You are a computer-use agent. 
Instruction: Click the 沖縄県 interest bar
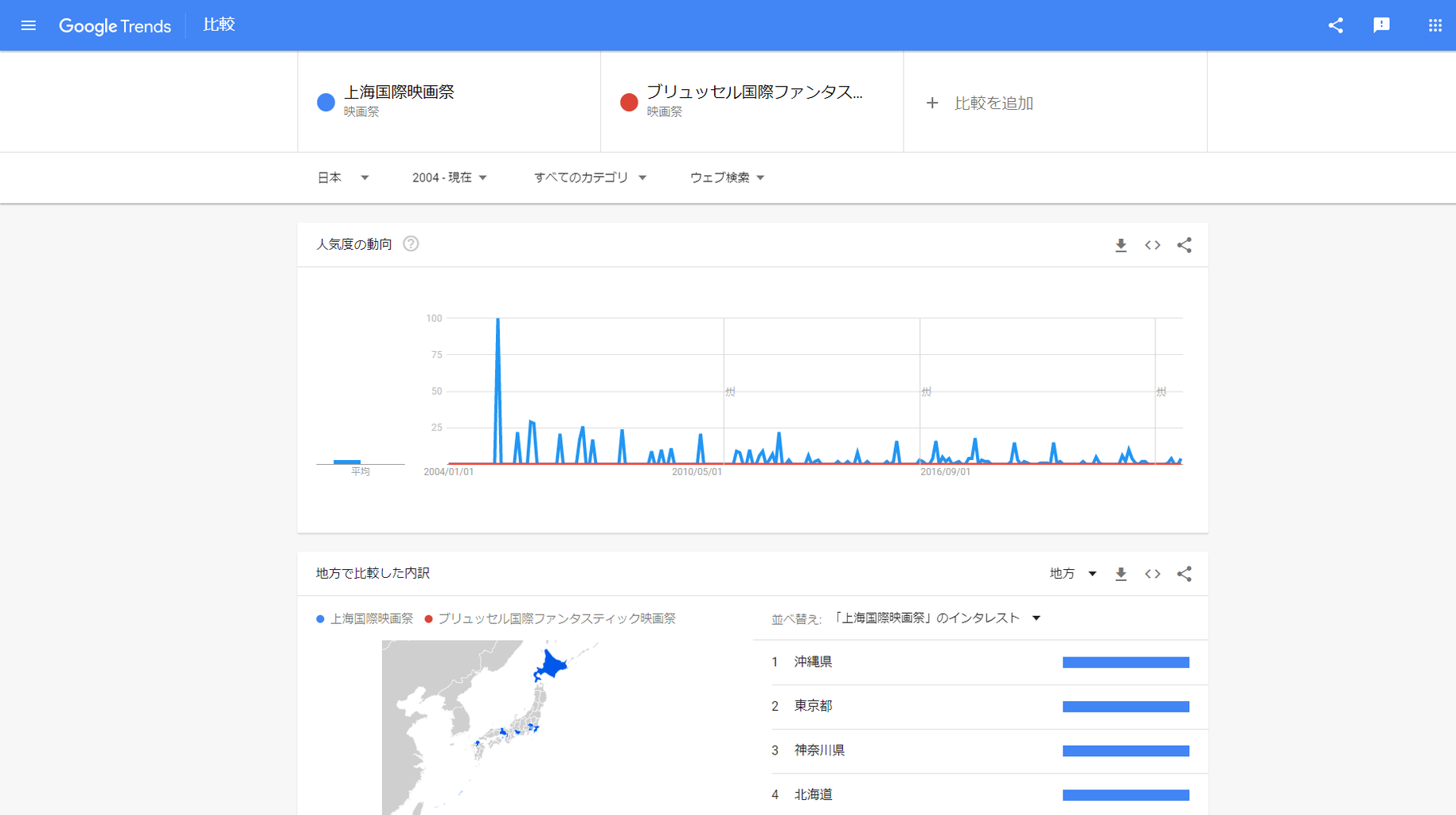click(1126, 662)
